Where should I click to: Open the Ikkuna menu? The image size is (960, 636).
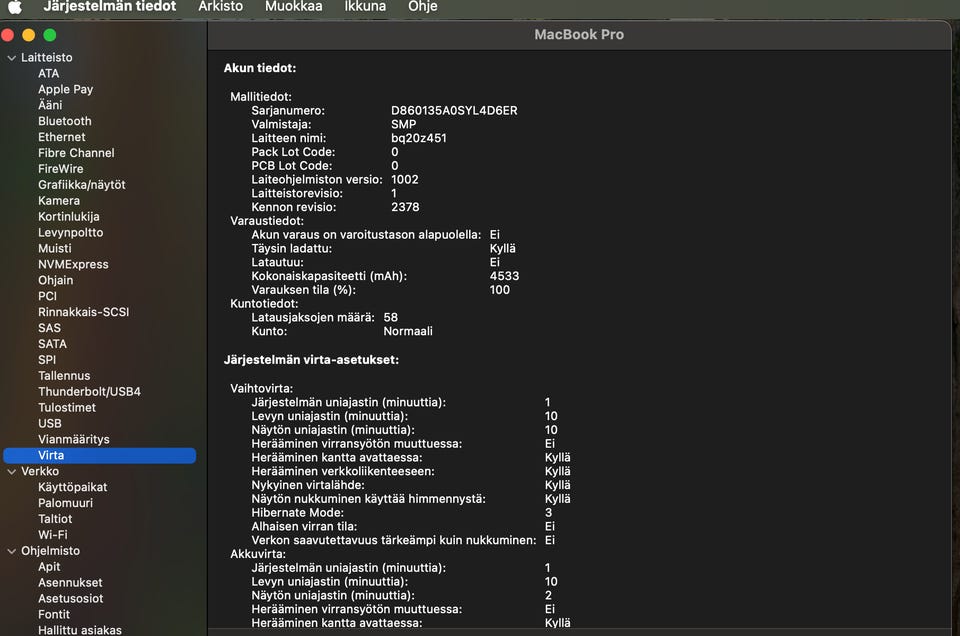click(365, 6)
